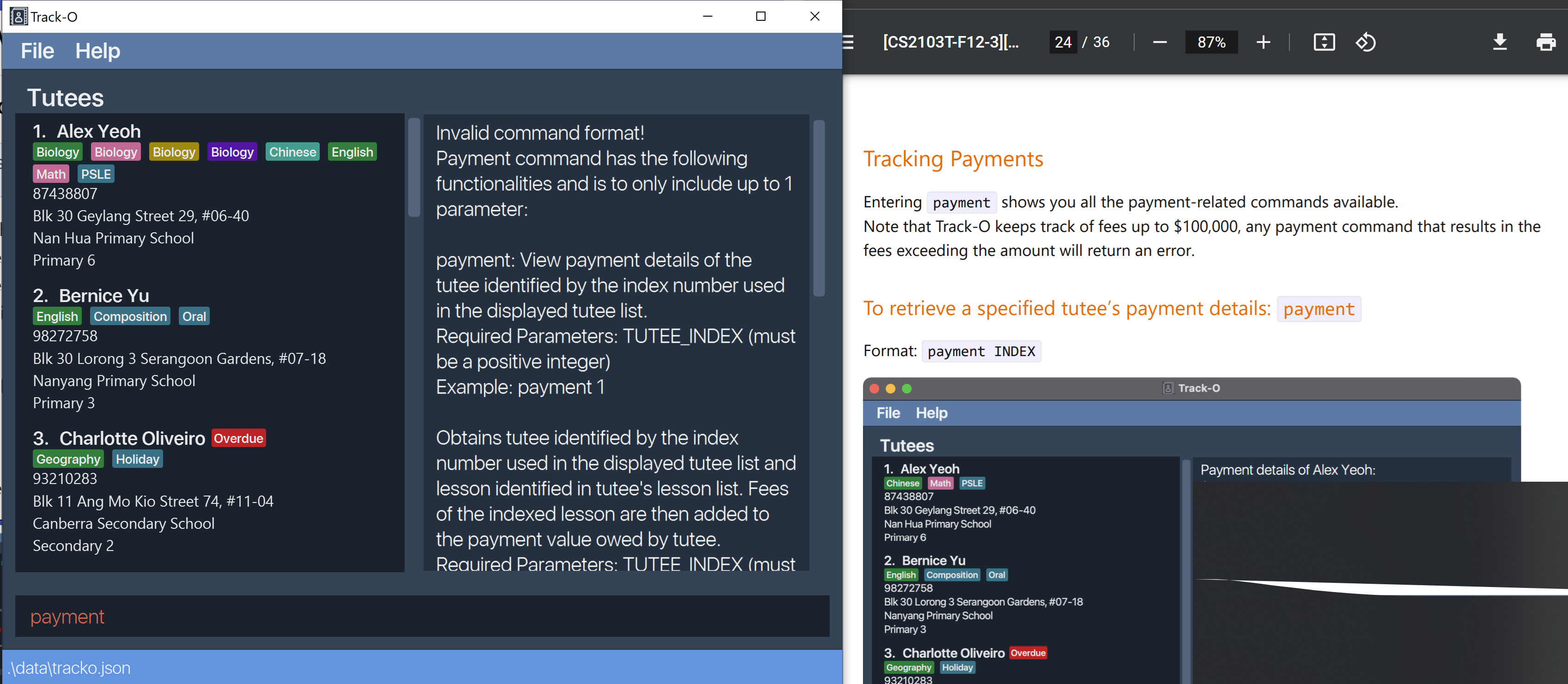Screen dimensions: 1568x684
Task: Click the PDF zoom out minus icon
Action: [x=1160, y=42]
